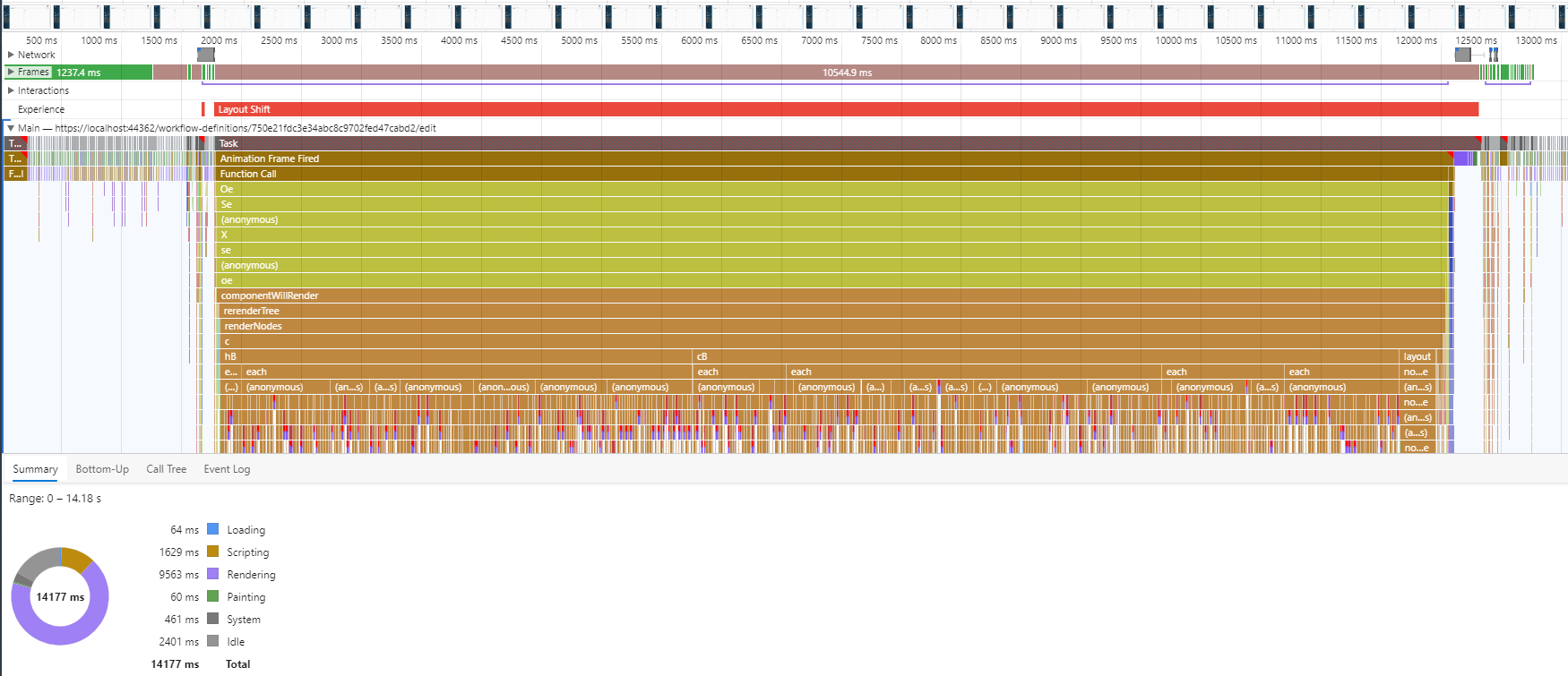Viewport: 1568px width, 676px height.
Task: Expand the Network track triangle
Action: click(11, 55)
